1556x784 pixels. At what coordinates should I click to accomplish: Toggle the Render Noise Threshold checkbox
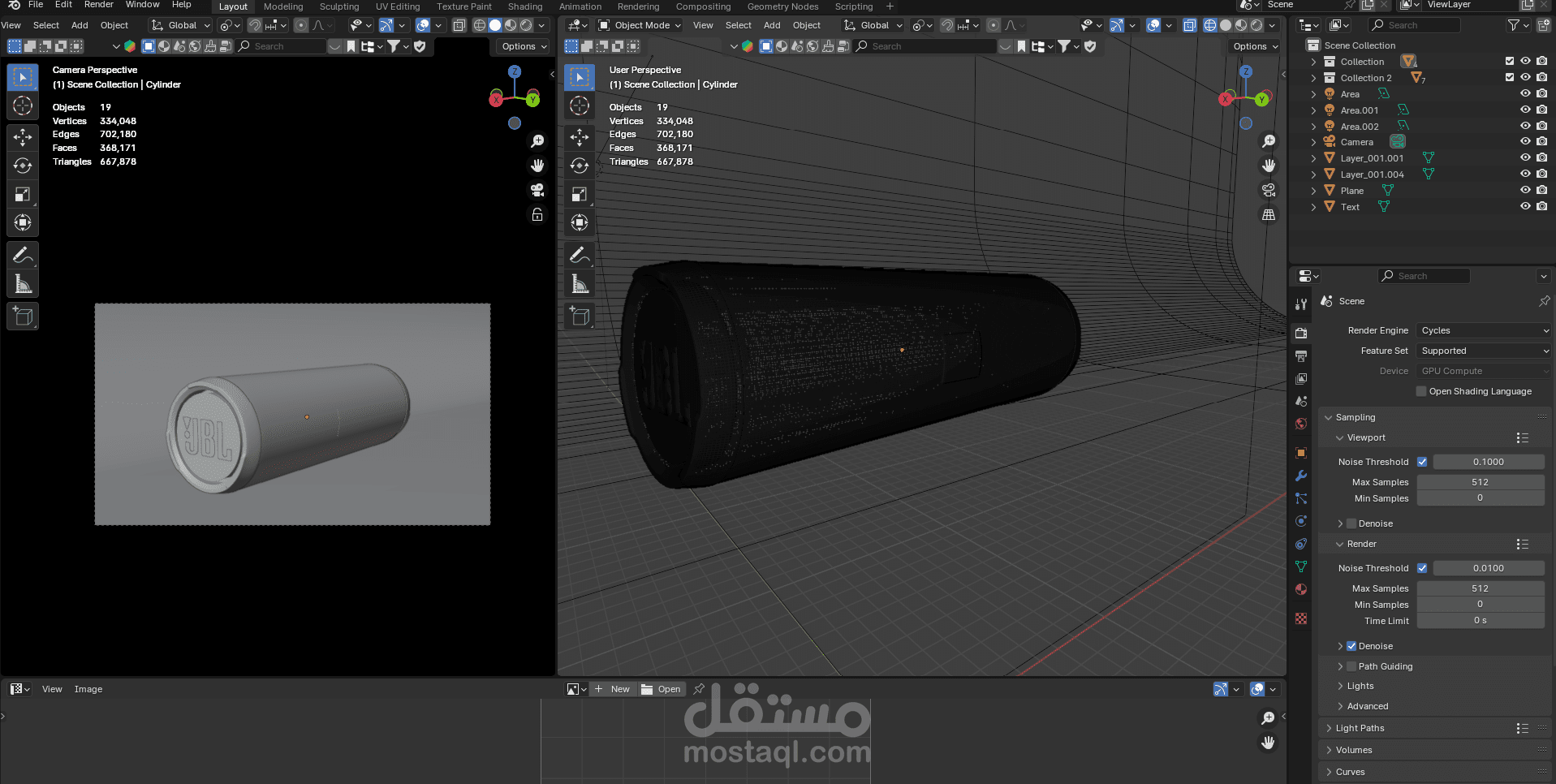1422,568
